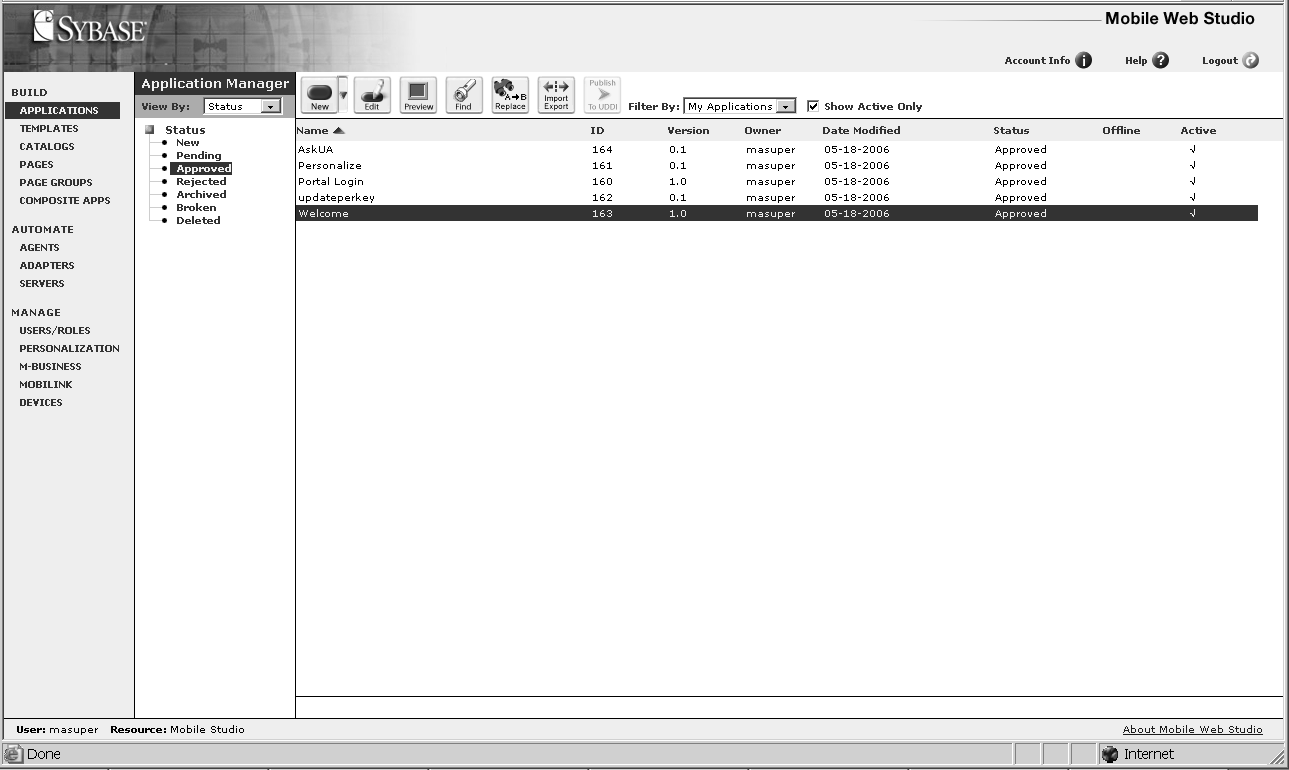Open the dropdown arrow beside New
The height and width of the screenshot is (770, 1289).
[x=343, y=95]
